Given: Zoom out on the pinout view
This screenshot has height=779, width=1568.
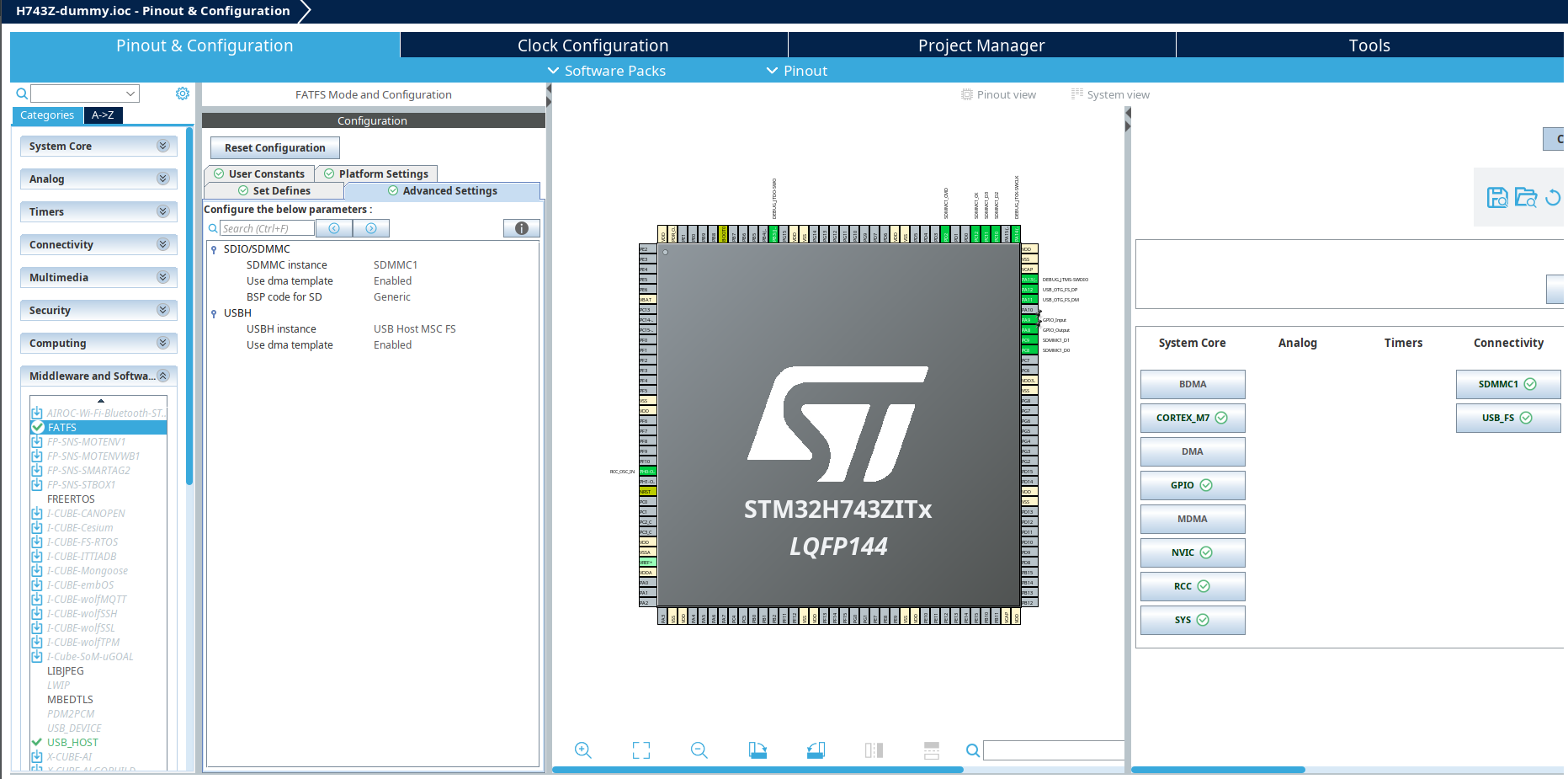Looking at the screenshot, I should click(699, 750).
